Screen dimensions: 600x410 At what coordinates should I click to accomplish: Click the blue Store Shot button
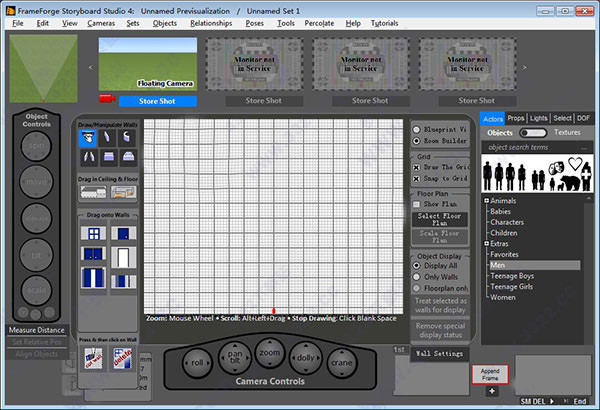coord(158,101)
